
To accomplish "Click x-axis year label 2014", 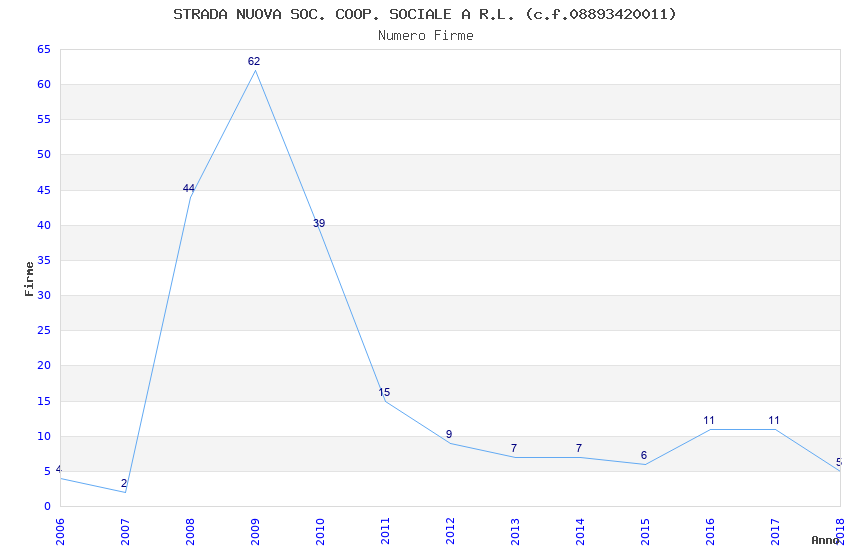I will pos(581,532).
